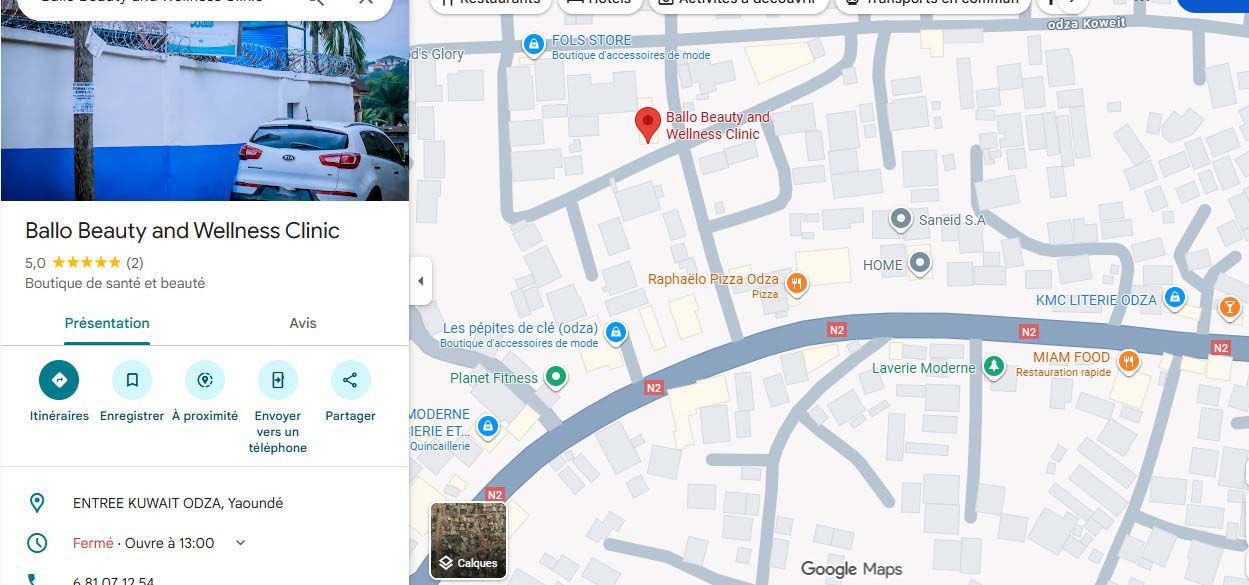The width and height of the screenshot is (1249, 585).
Task: Click the five-star rating stars
Action: [86, 263]
